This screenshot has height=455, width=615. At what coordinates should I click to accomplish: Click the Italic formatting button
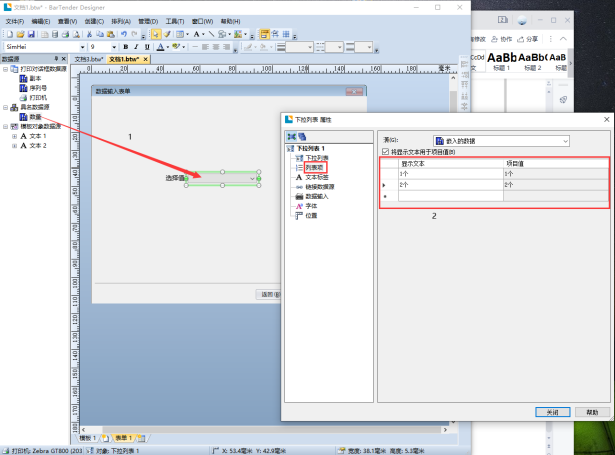(x=136, y=46)
